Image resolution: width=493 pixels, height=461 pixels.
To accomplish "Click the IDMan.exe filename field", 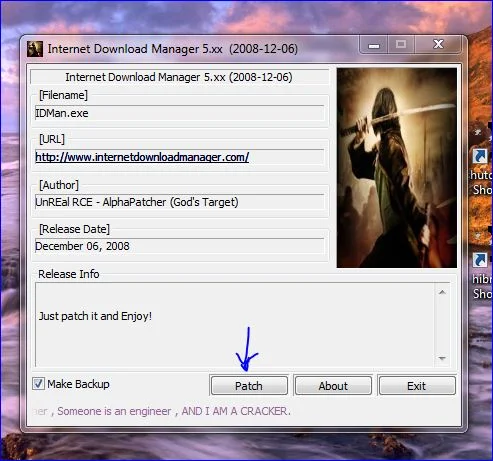I will pyautogui.click(x=180, y=113).
